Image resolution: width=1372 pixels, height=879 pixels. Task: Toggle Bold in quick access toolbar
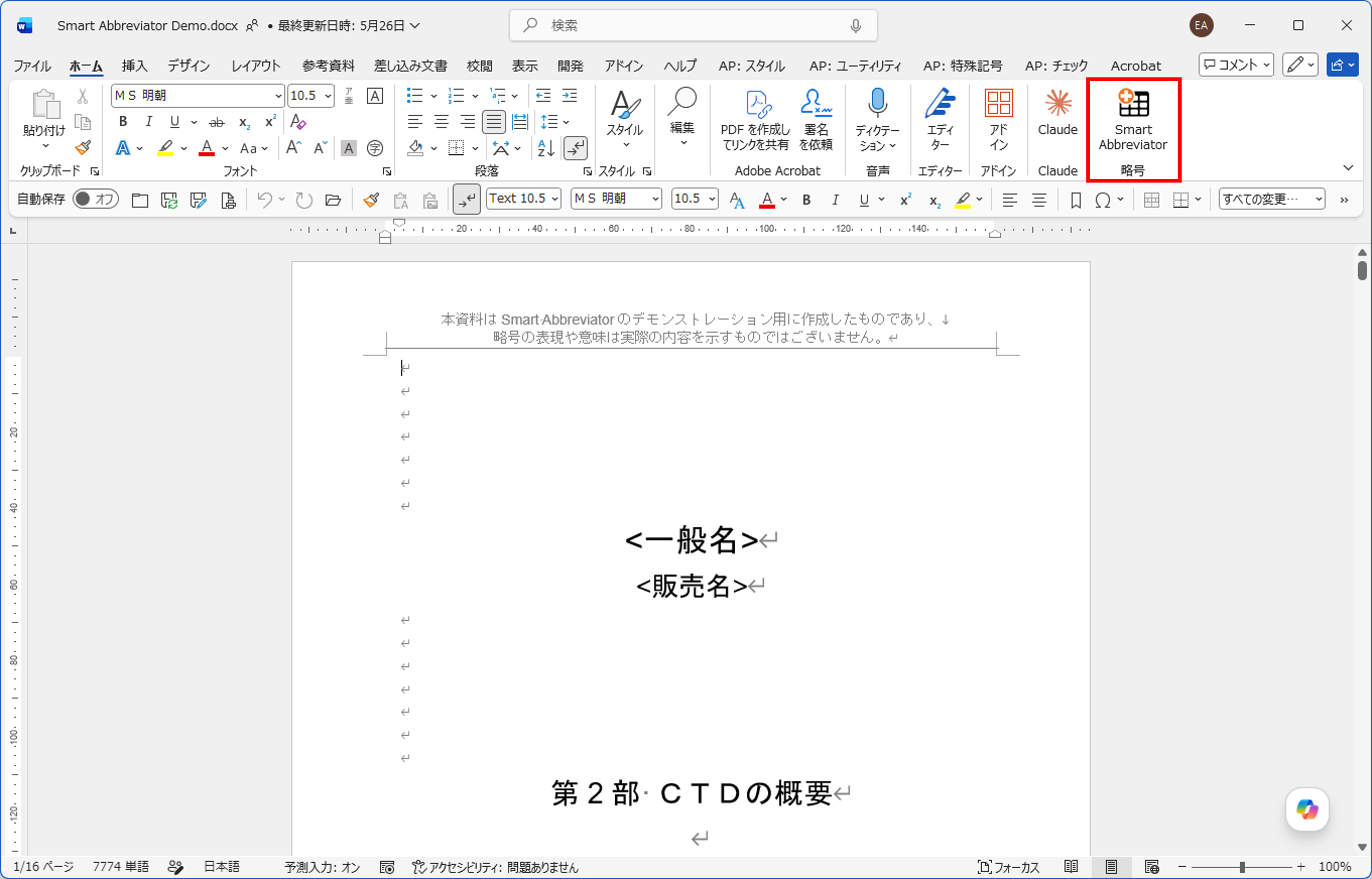click(x=806, y=200)
